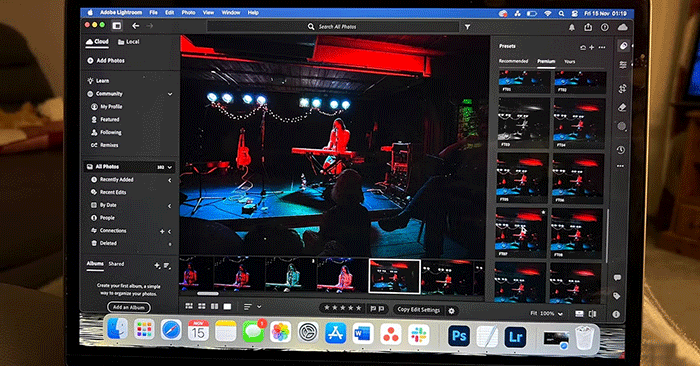The width and height of the screenshot is (700, 366).
Task: Select the Healing eraser tool
Action: (x=622, y=108)
